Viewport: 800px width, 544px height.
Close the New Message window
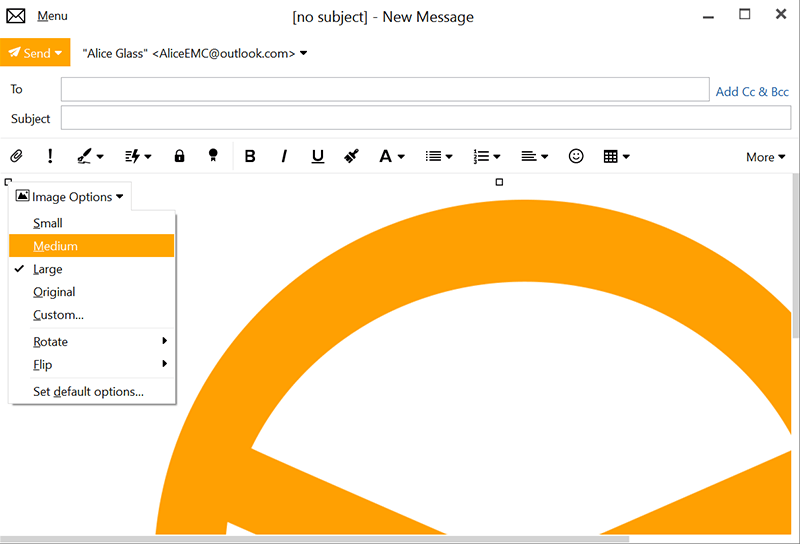tap(781, 14)
